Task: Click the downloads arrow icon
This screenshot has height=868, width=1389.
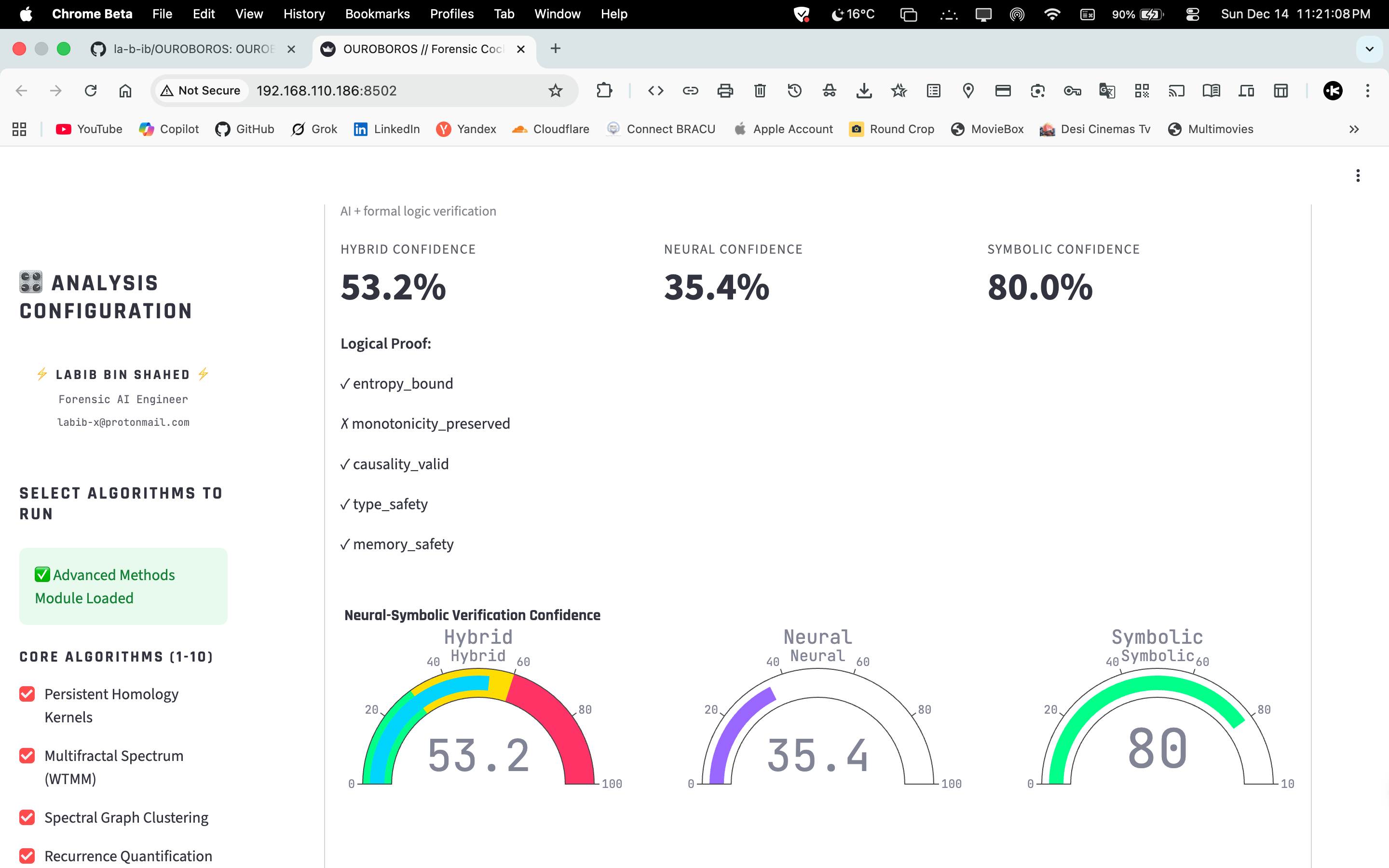Action: click(864, 91)
